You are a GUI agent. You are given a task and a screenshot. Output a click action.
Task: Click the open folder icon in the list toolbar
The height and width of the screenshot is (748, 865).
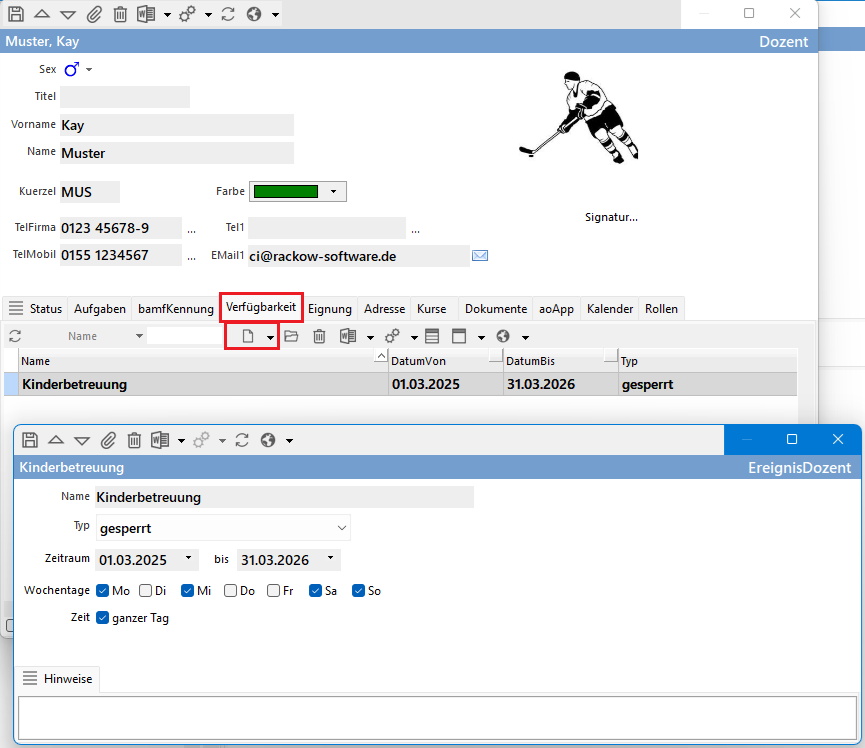tap(291, 337)
